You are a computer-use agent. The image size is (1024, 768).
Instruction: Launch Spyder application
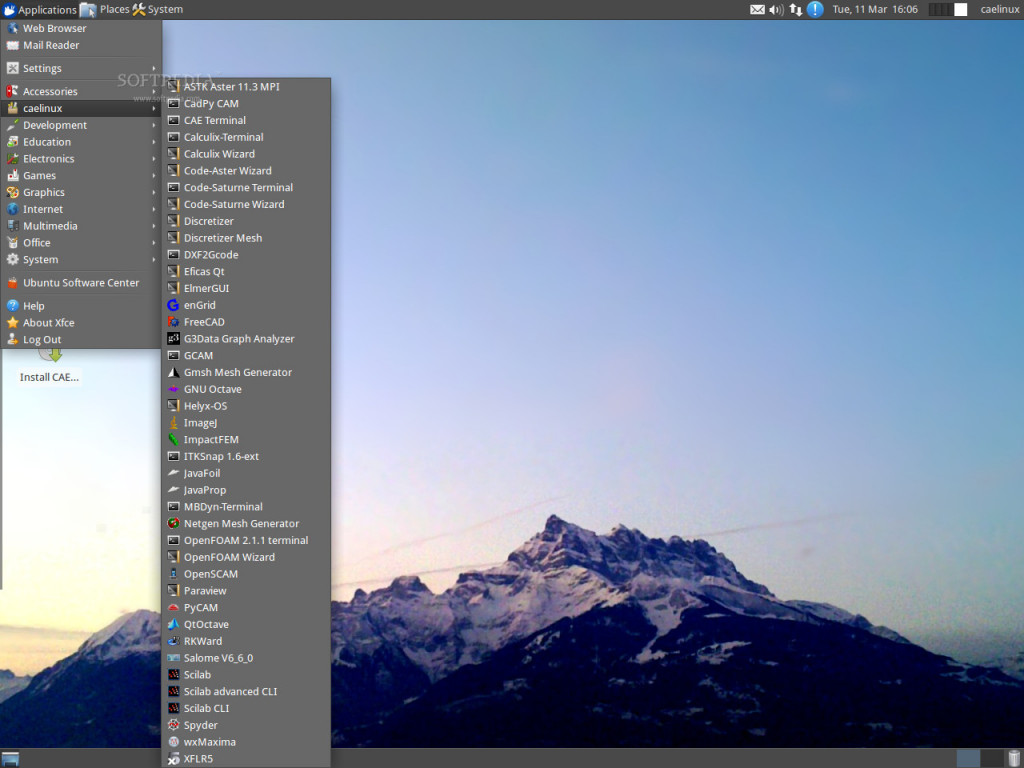point(246,725)
